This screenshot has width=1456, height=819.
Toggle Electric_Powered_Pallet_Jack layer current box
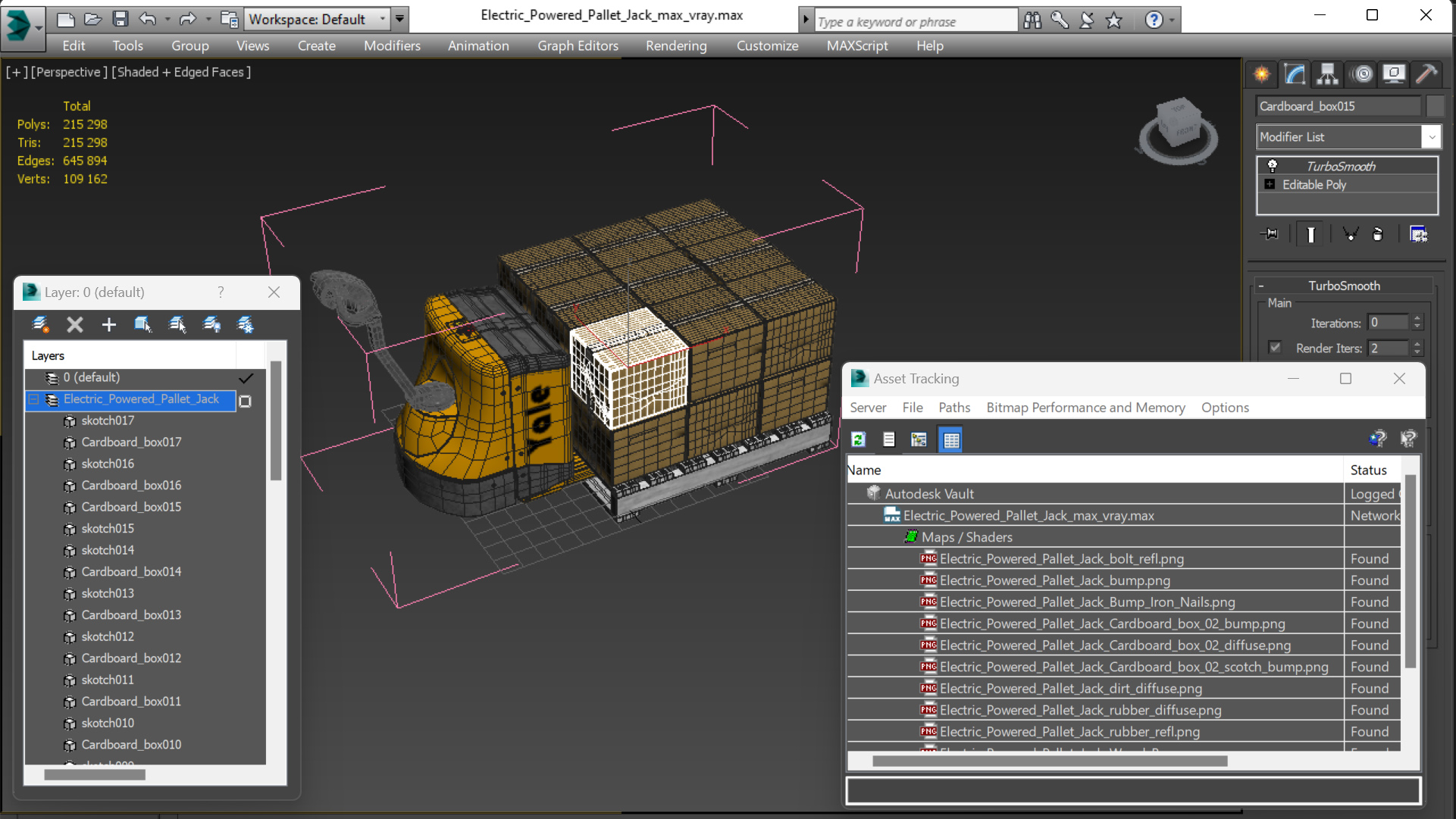(245, 401)
